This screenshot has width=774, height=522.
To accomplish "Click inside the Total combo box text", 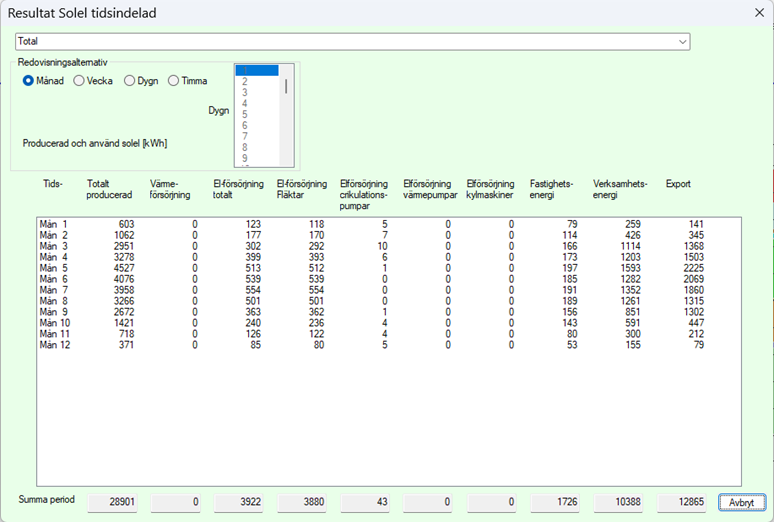I will point(340,42).
